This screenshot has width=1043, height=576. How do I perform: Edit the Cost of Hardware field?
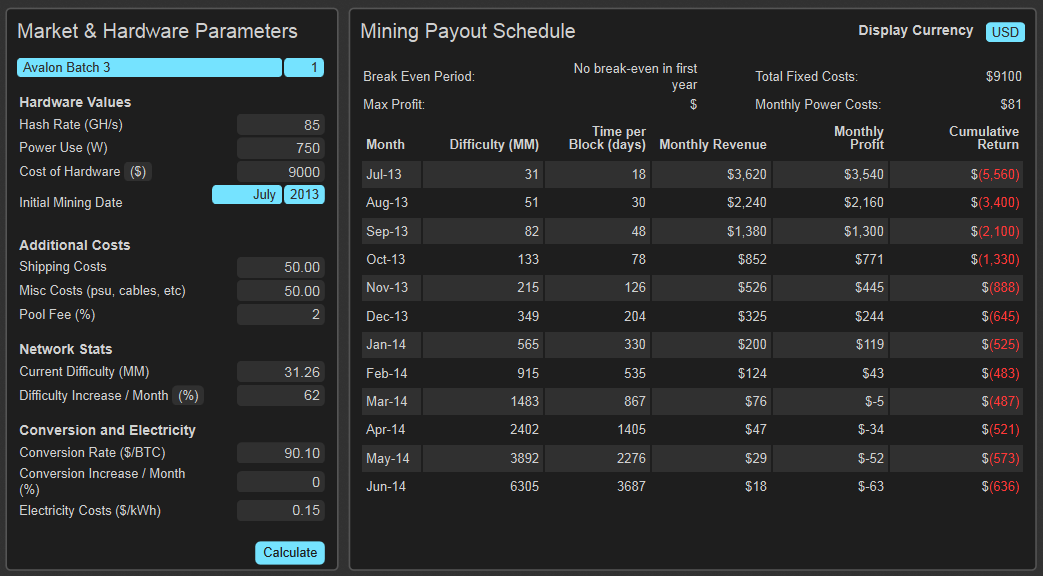[x=281, y=172]
